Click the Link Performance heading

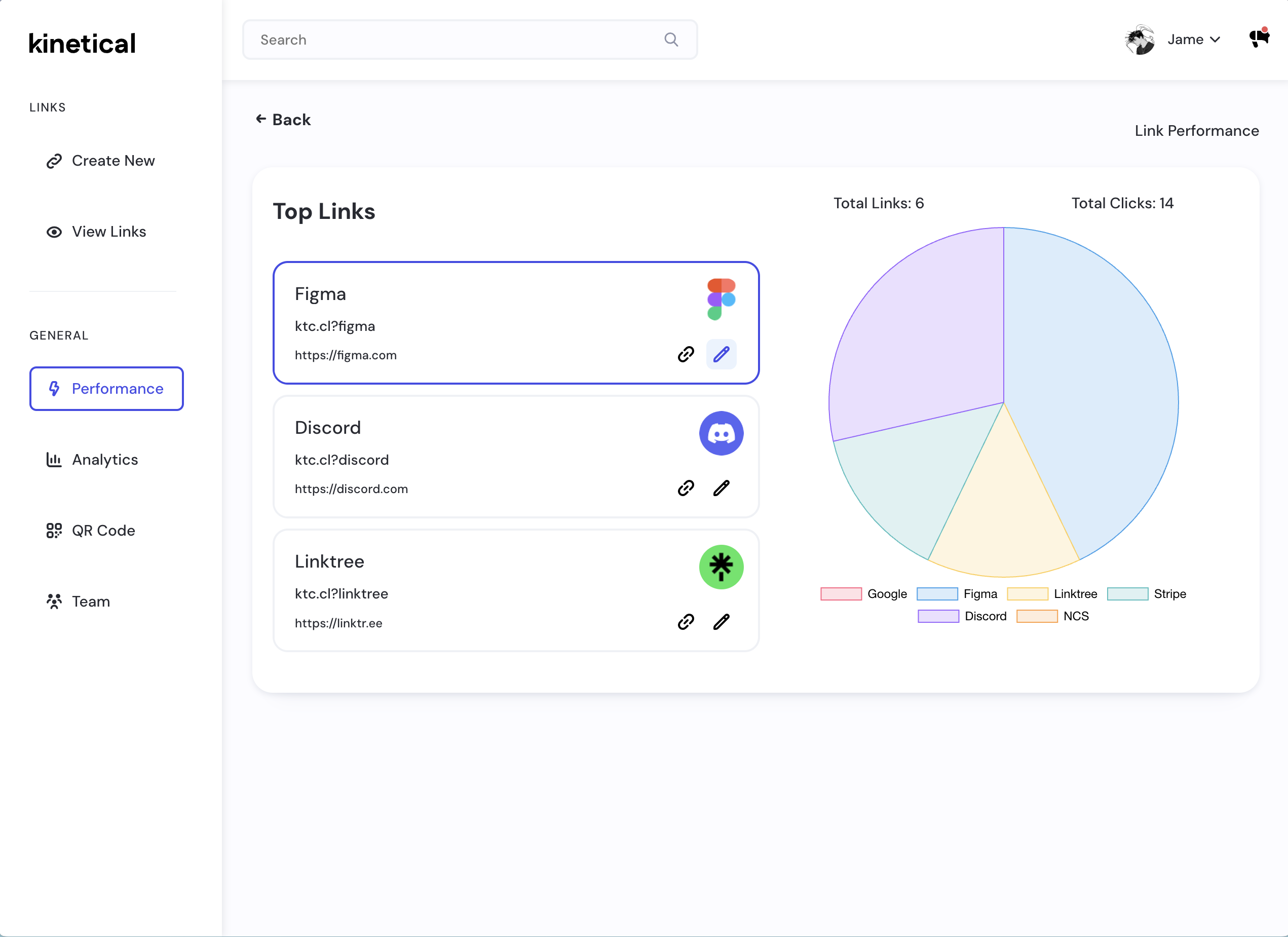(x=1197, y=131)
